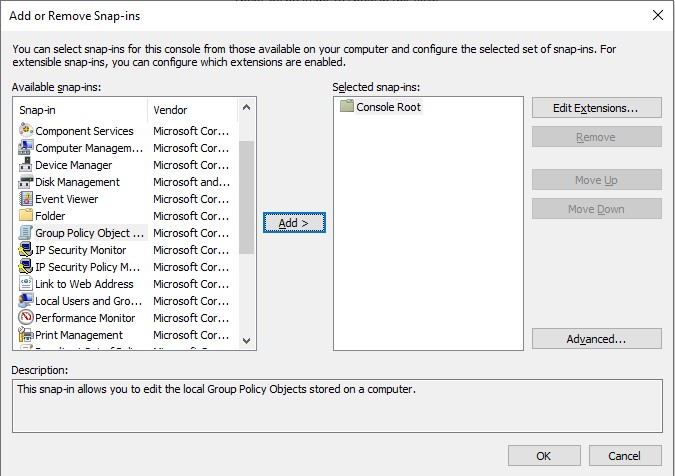Cancel the snap-ins dialog
This screenshot has height=476, width=675.
coord(625,455)
